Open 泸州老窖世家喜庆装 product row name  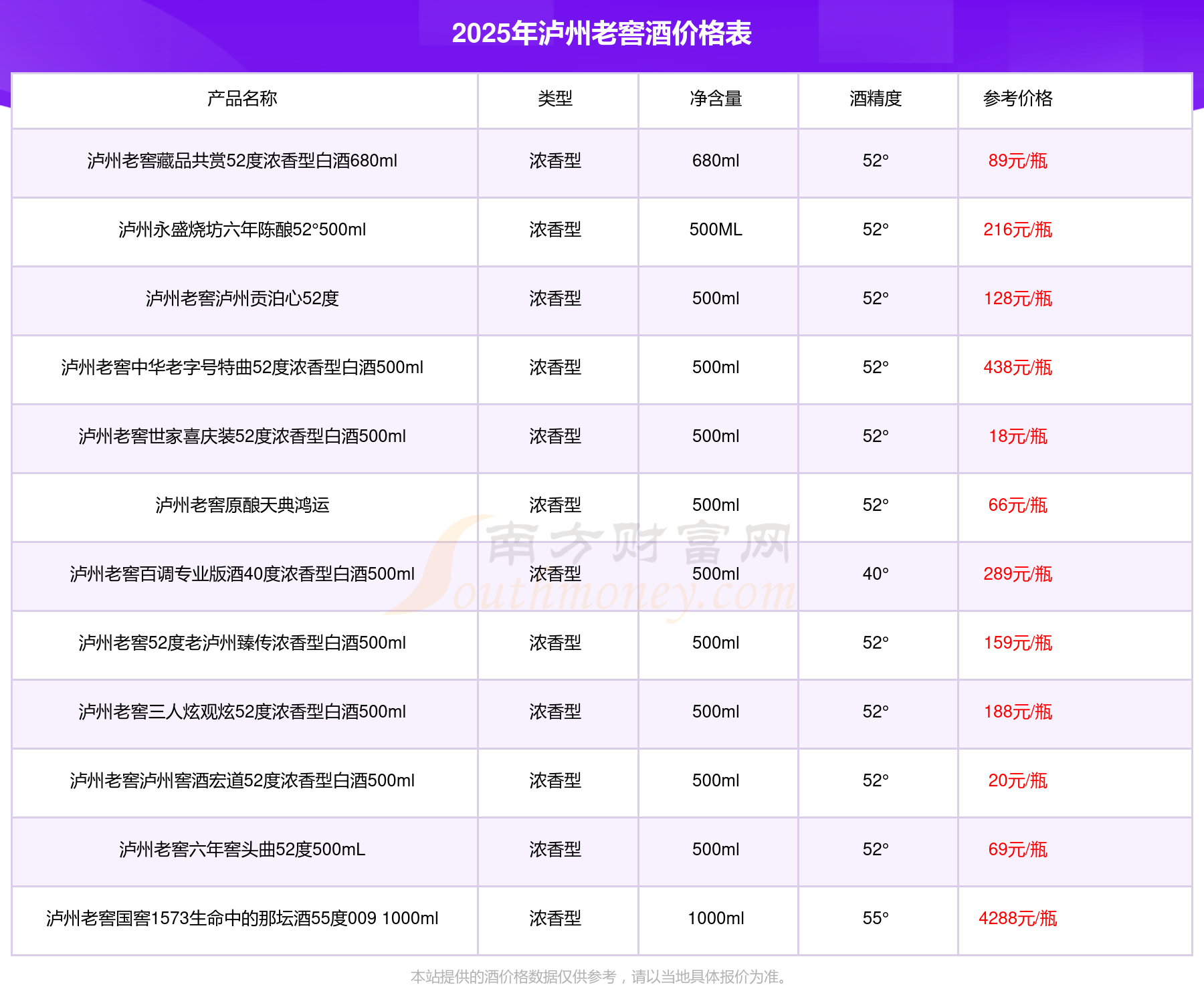coord(242,437)
